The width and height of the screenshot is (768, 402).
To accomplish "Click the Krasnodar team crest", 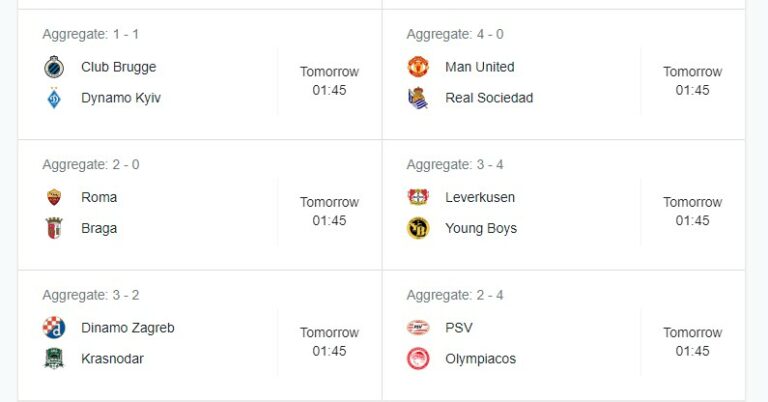I will click(54, 358).
